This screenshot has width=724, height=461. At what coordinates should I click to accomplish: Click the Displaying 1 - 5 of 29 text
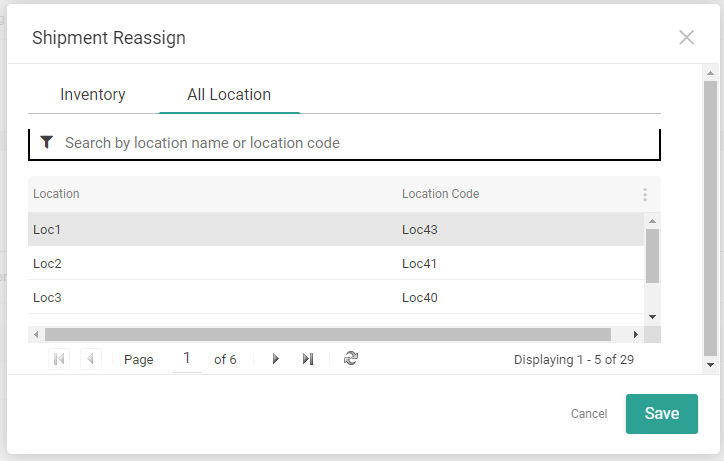pyautogui.click(x=573, y=359)
